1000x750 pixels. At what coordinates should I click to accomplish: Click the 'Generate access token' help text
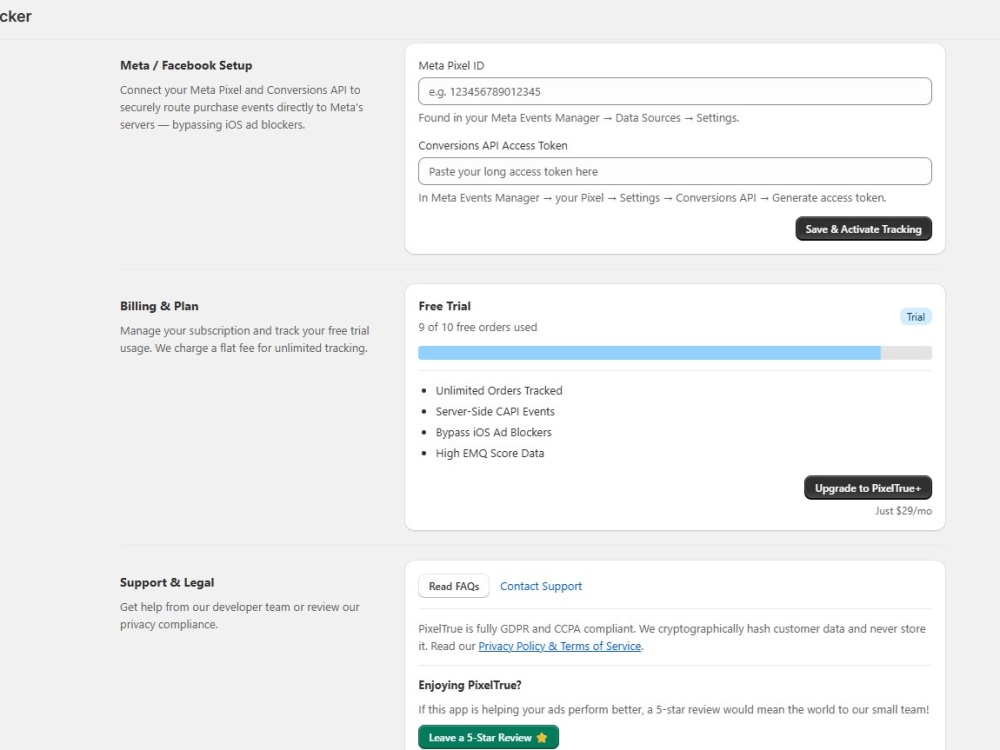652,198
